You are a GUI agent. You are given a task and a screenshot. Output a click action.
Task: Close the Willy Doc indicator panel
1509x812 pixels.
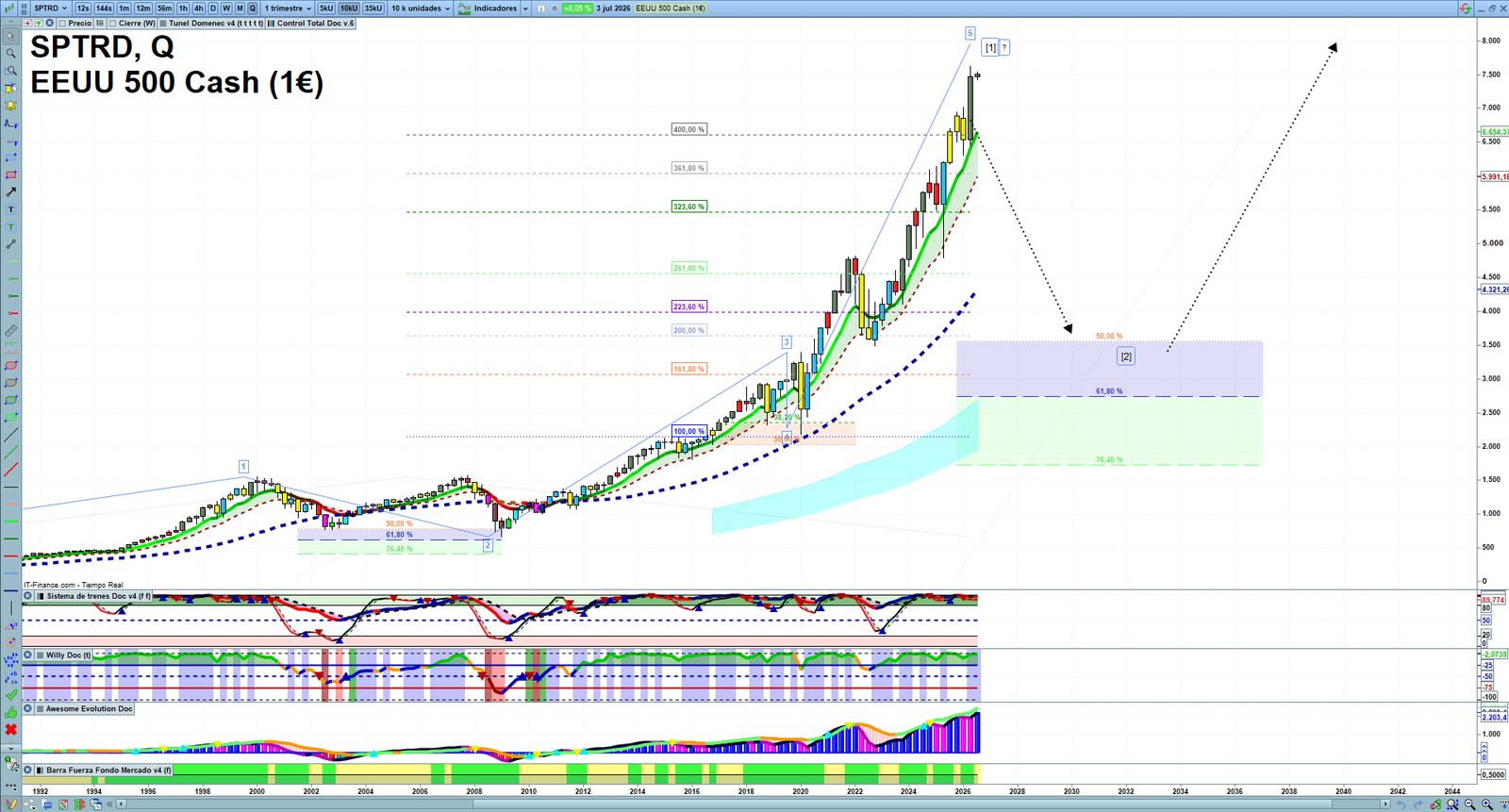(x=28, y=655)
